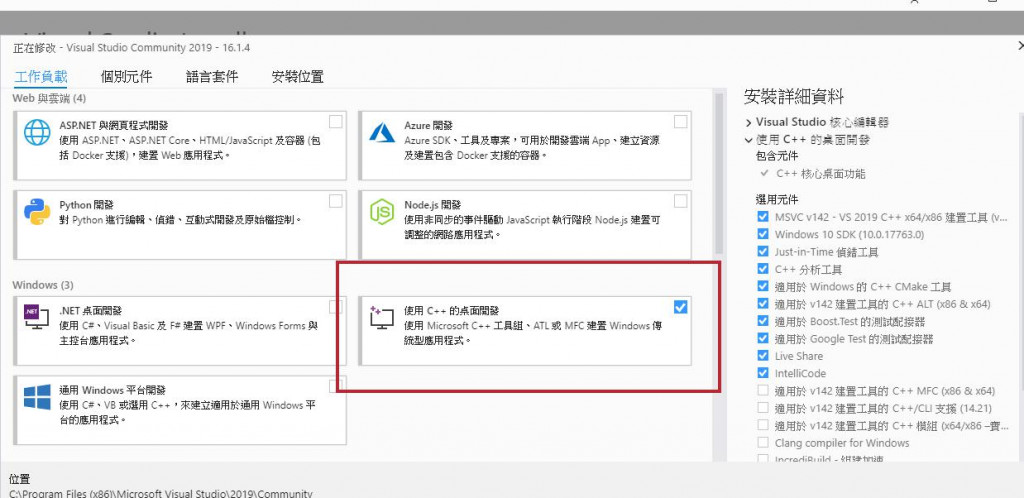Uncheck the C++ profiling tools checkbox
Image resolution: width=1024 pixels, height=498 pixels.
click(x=763, y=269)
